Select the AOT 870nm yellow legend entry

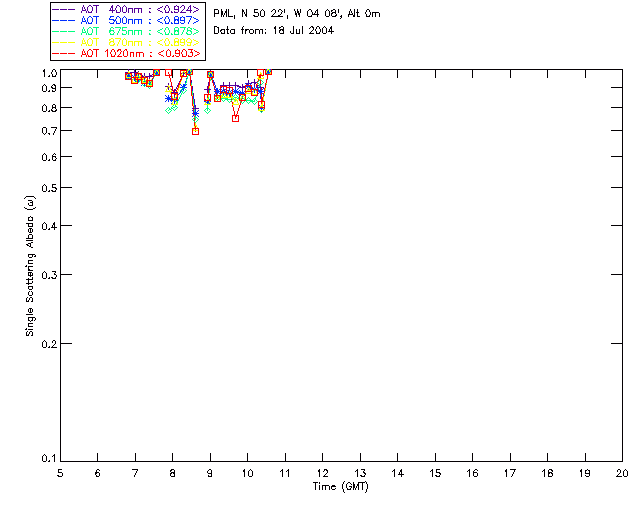[127, 42]
